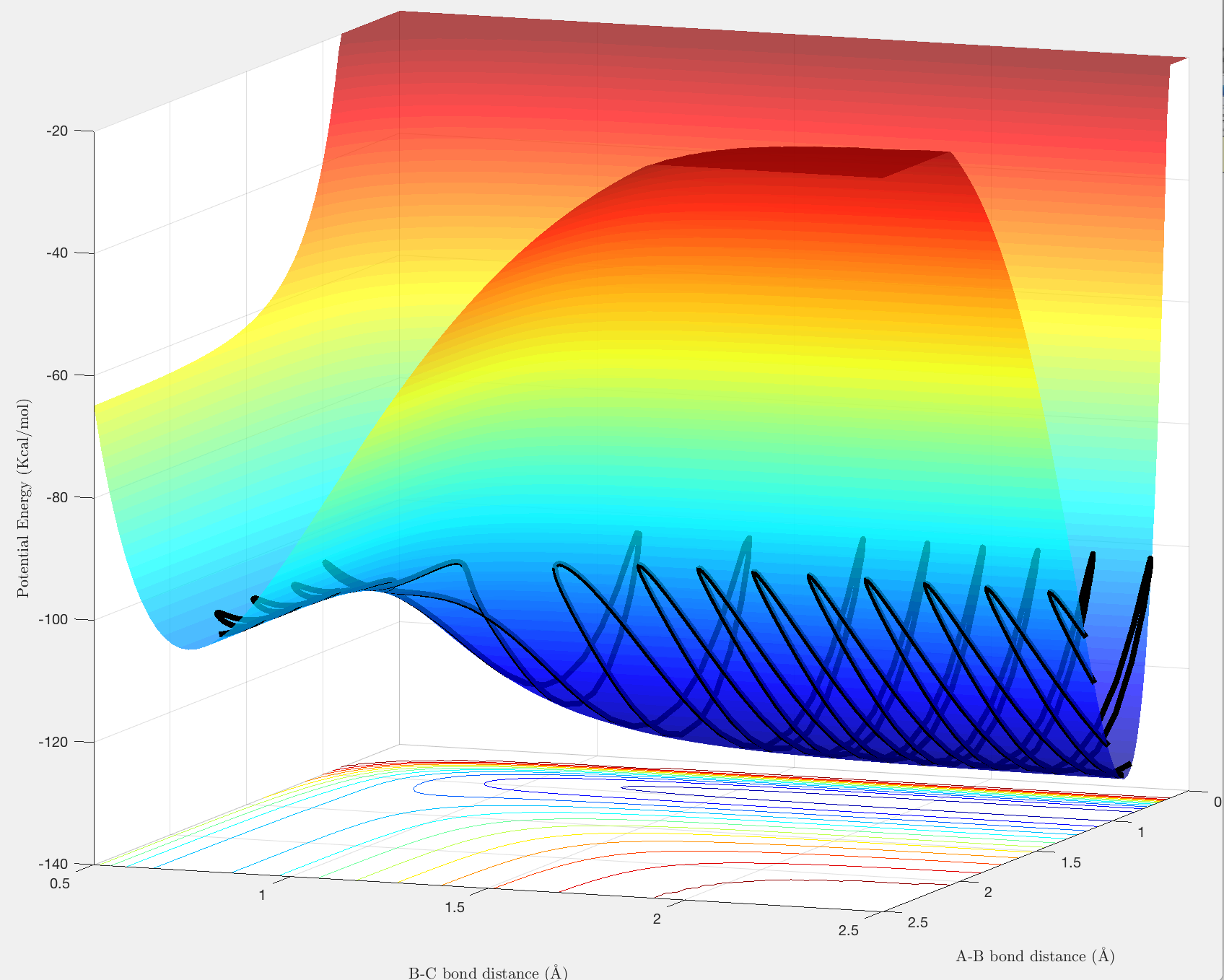Select the -60 energy axis tick label
1224x980 pixels.
57,375
